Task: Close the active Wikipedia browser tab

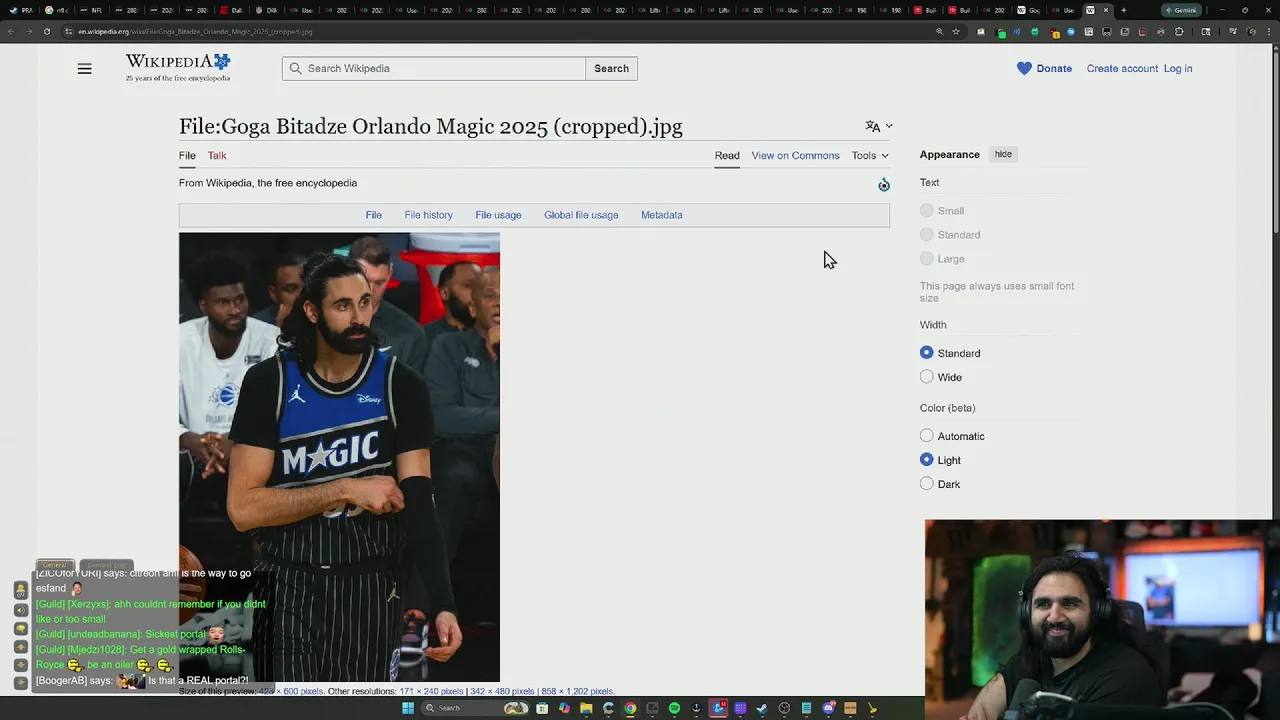Action: click(x=1106, y=10)
